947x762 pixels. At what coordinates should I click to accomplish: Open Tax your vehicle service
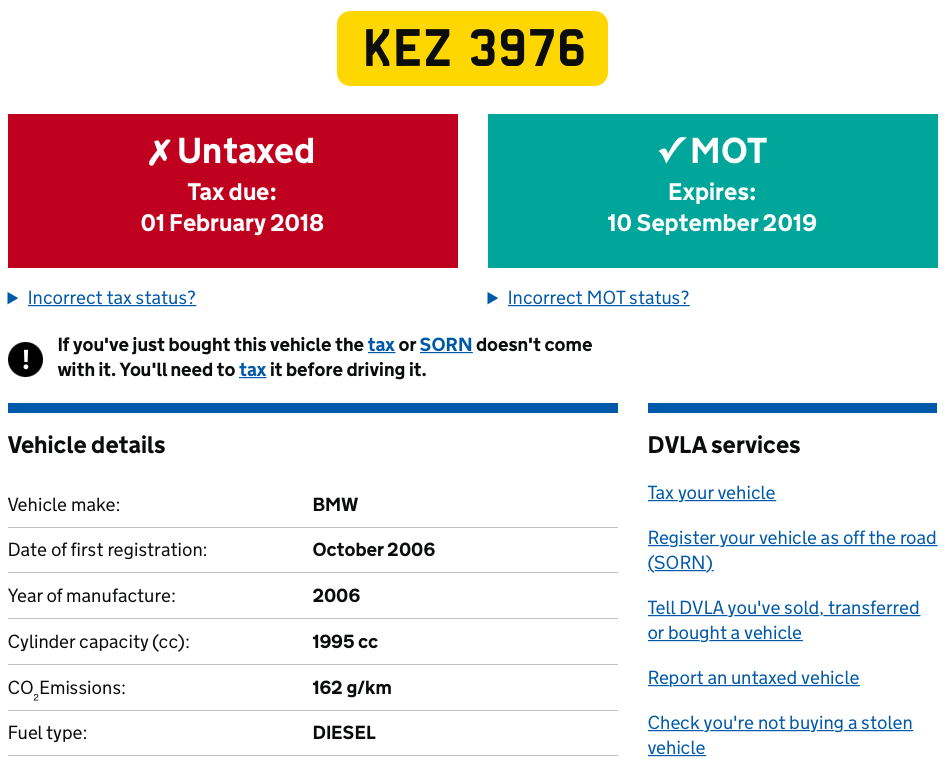coord(711,493)
